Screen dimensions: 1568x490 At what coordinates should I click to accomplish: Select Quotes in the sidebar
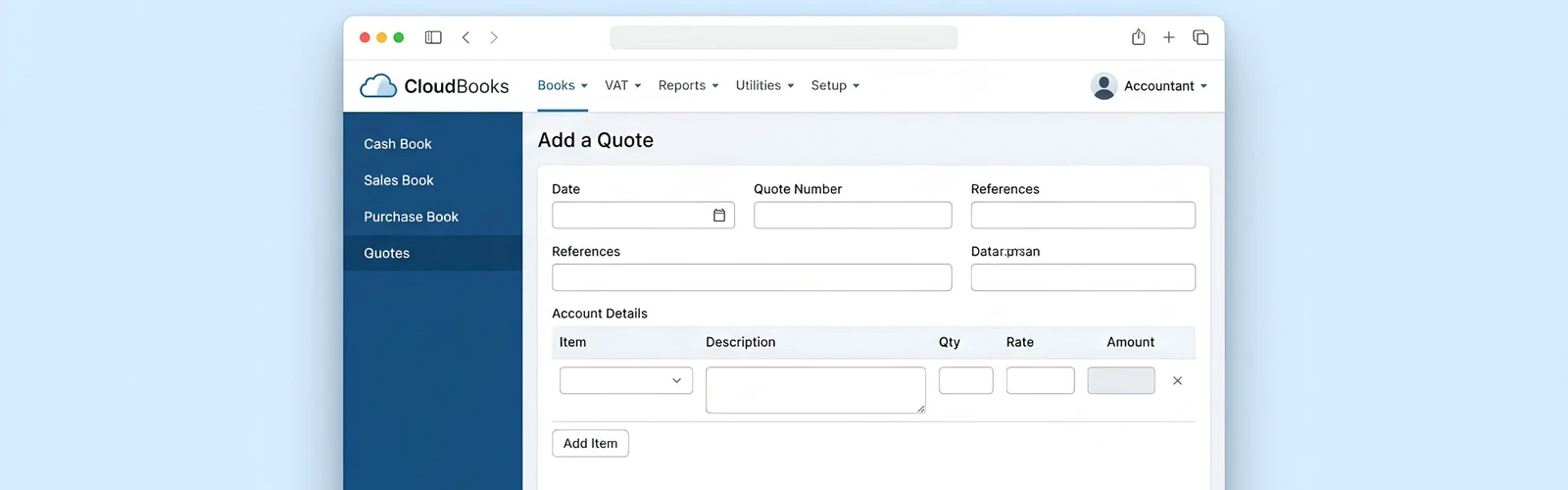432,253
